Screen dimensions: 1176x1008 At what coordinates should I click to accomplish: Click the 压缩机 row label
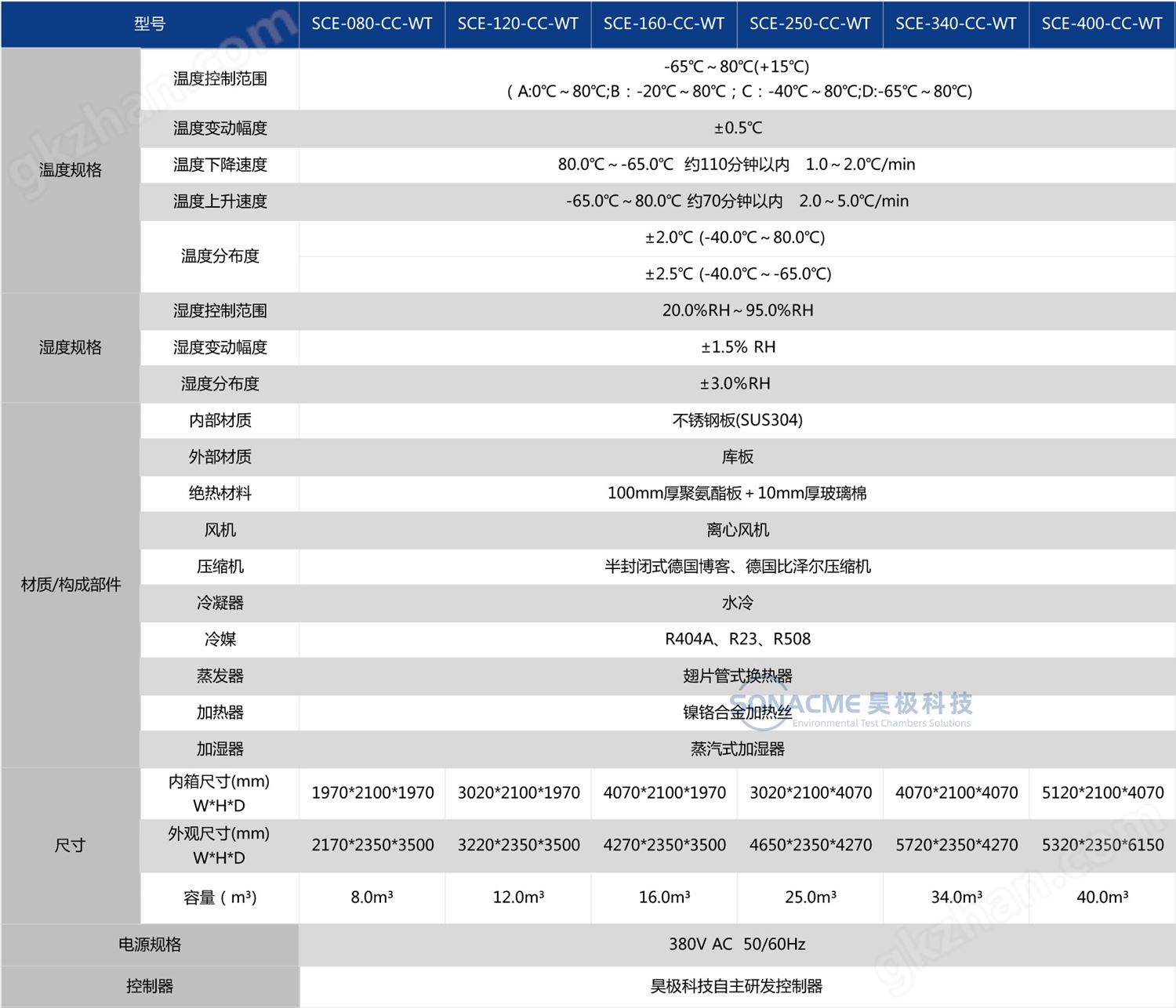(220, 567)
